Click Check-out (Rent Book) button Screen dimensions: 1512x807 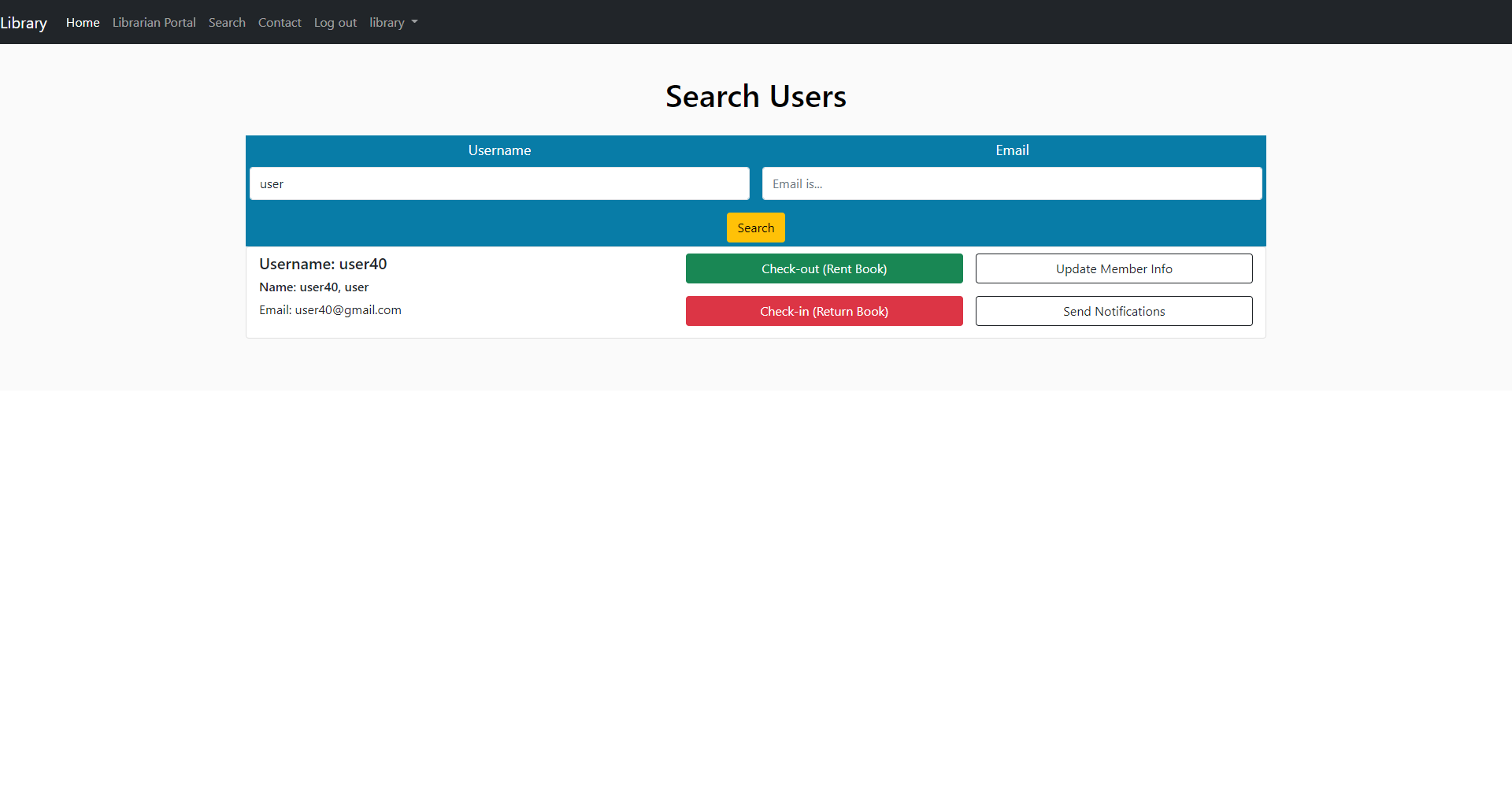coord(824,268)
